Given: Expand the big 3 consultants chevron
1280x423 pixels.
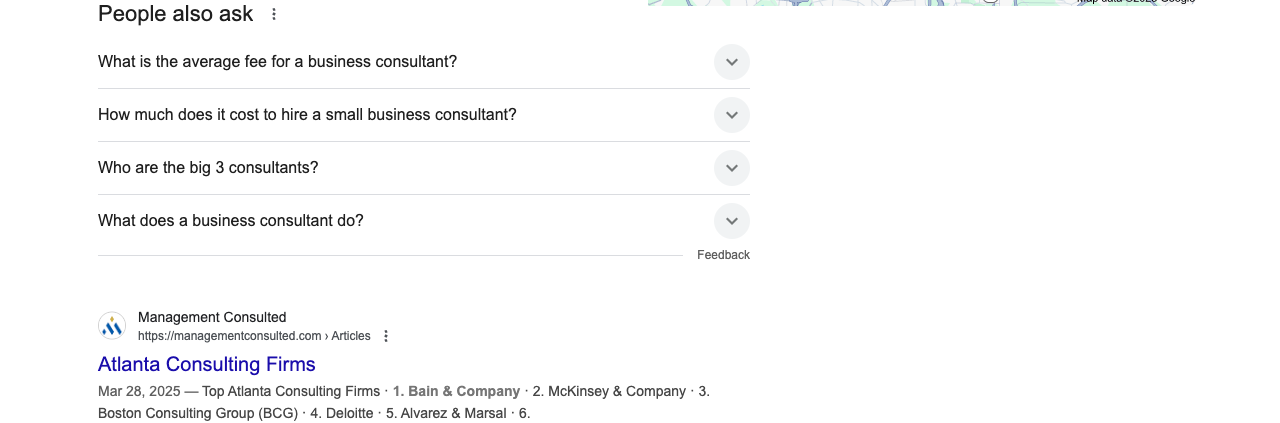Looking at the screenshot, I should pos(732,168).
